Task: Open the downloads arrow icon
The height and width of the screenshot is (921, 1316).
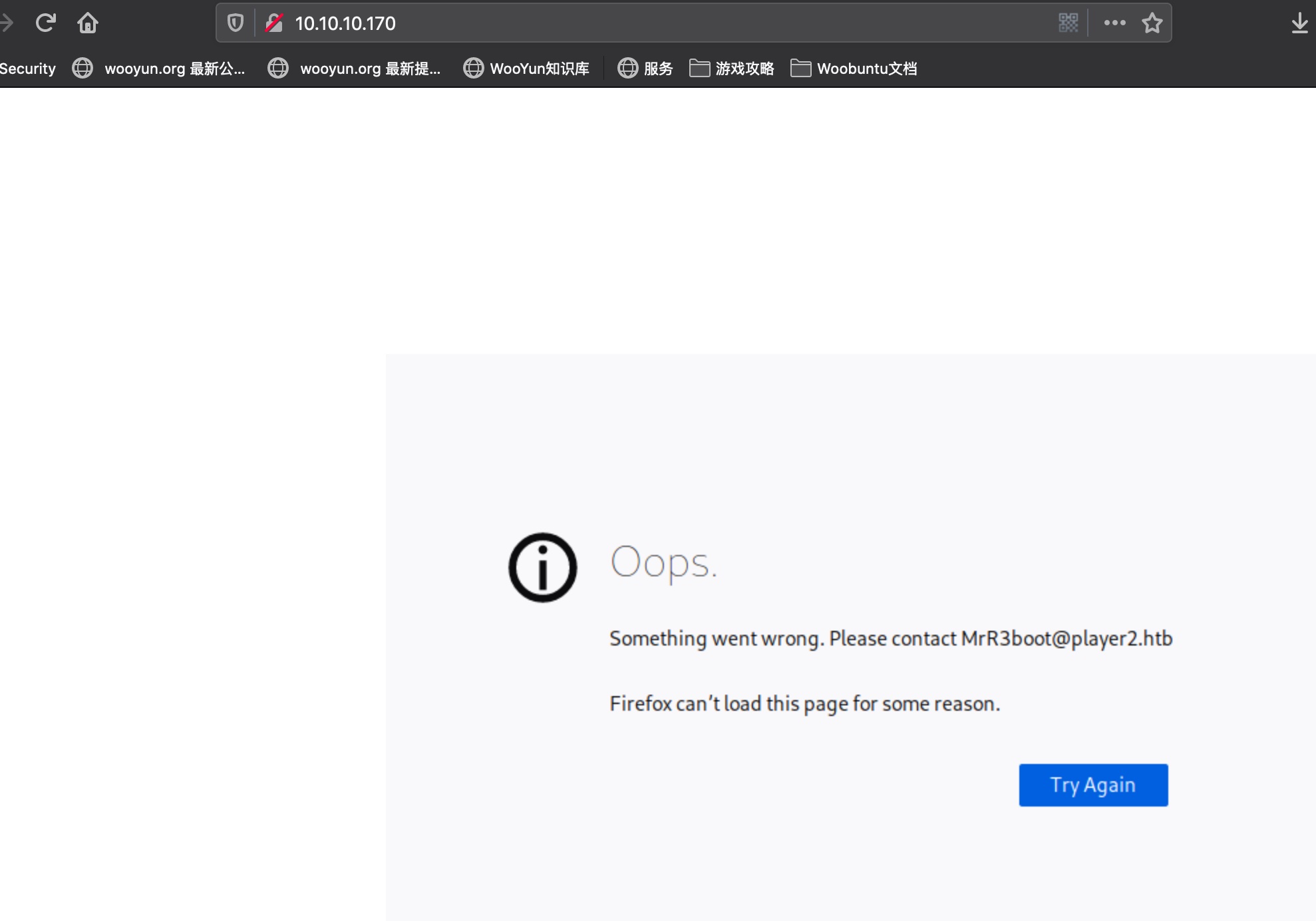Action: click(1299, 23)
